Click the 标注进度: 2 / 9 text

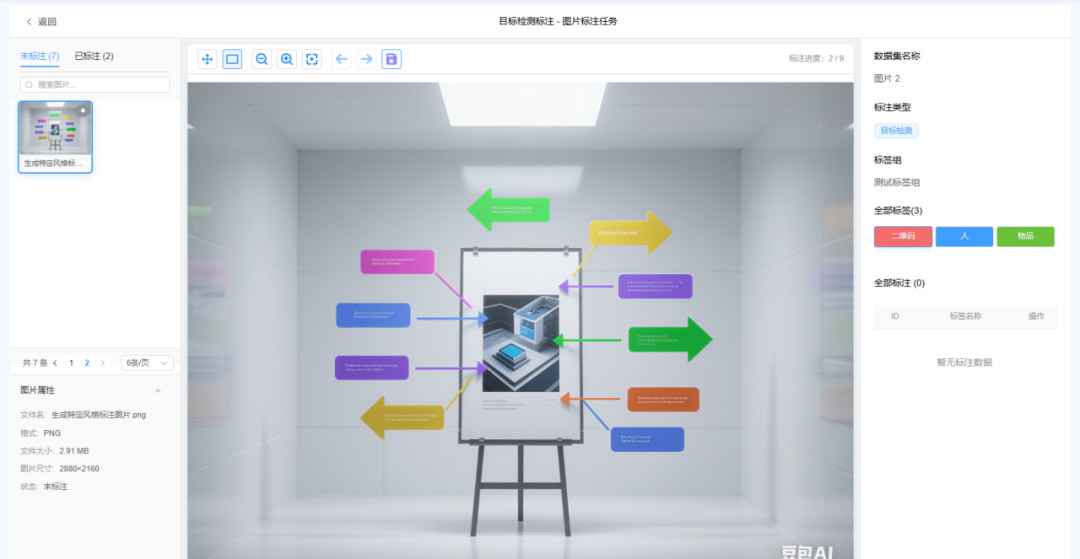816,59
